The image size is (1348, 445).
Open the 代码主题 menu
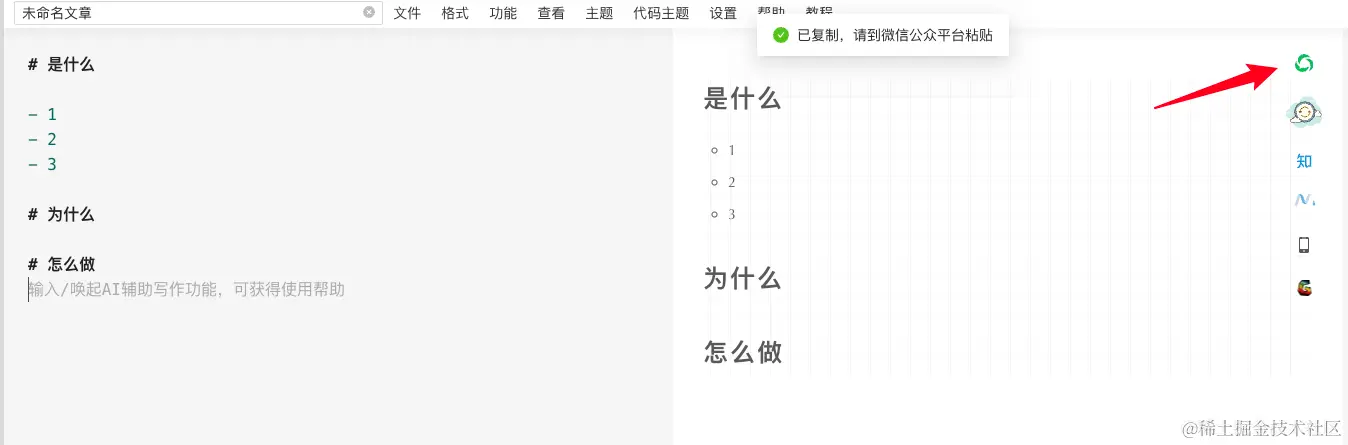[661, 14]
